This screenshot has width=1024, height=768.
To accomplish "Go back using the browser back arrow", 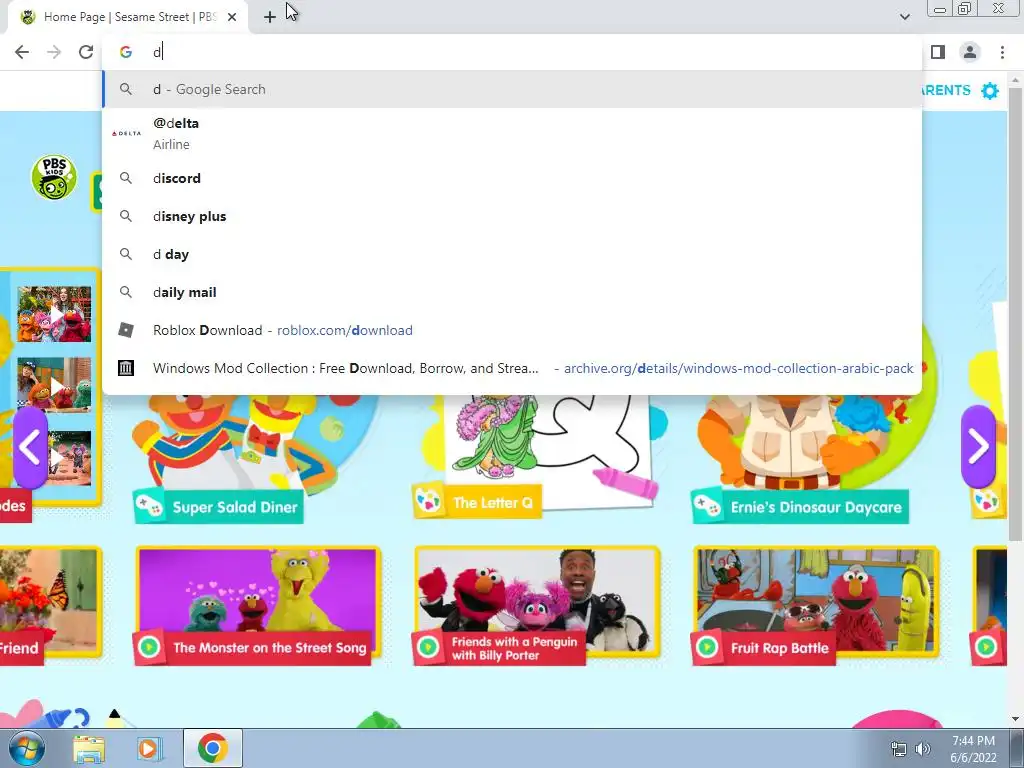I will 22,52.
